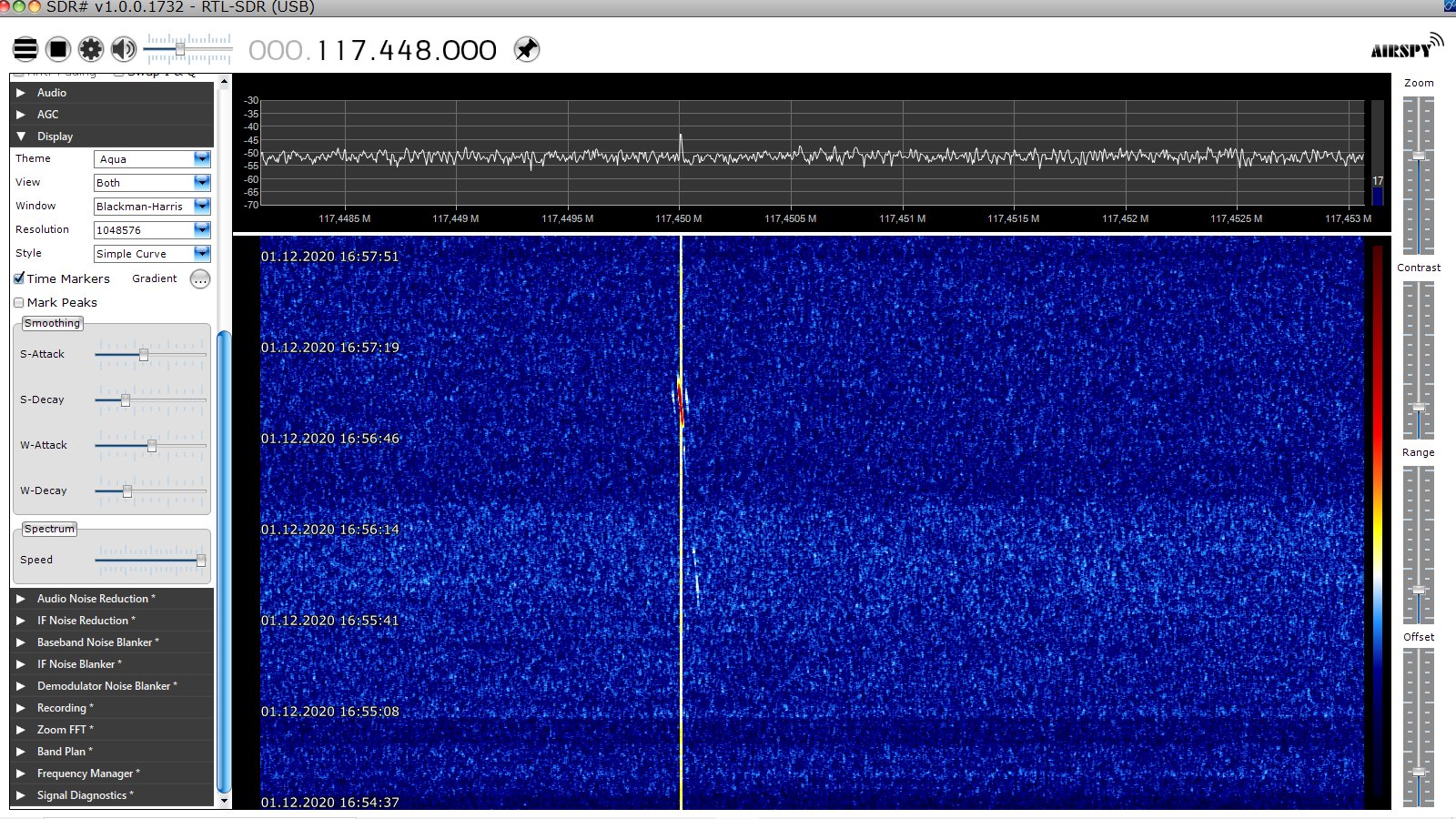
Task: Open the View dropdown showing Both
Action: click(152, 183)
